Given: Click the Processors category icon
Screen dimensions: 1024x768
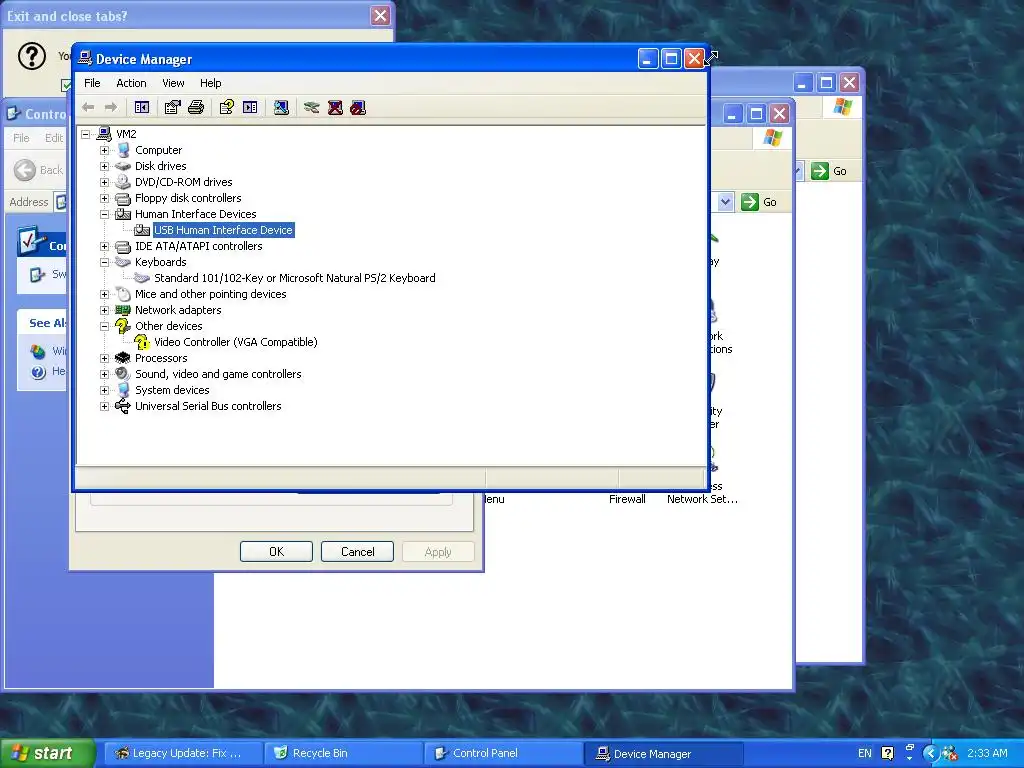Looking at the screenshot, I should (123, 358).
